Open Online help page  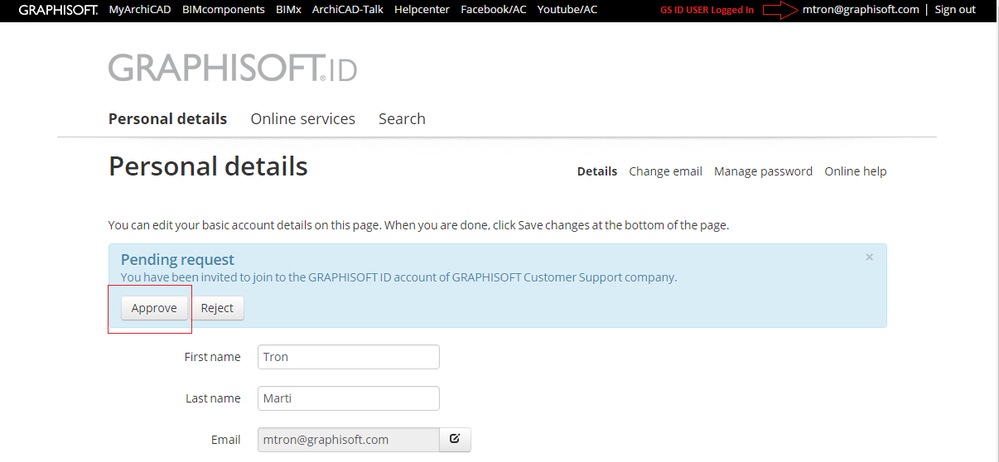(856, 171)
